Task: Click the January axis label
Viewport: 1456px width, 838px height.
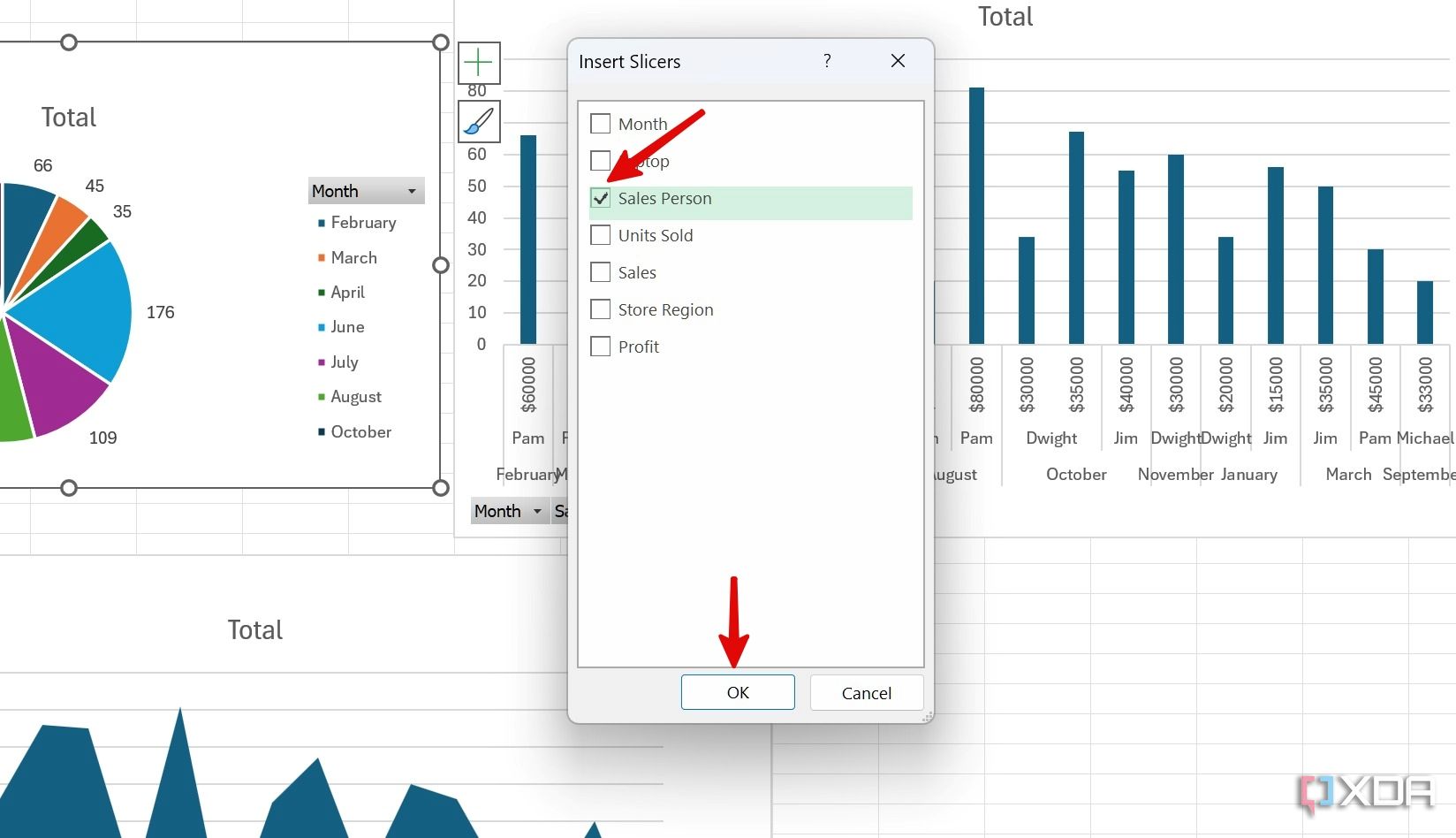Action: pyautogui.click(x=1249, y=475)
